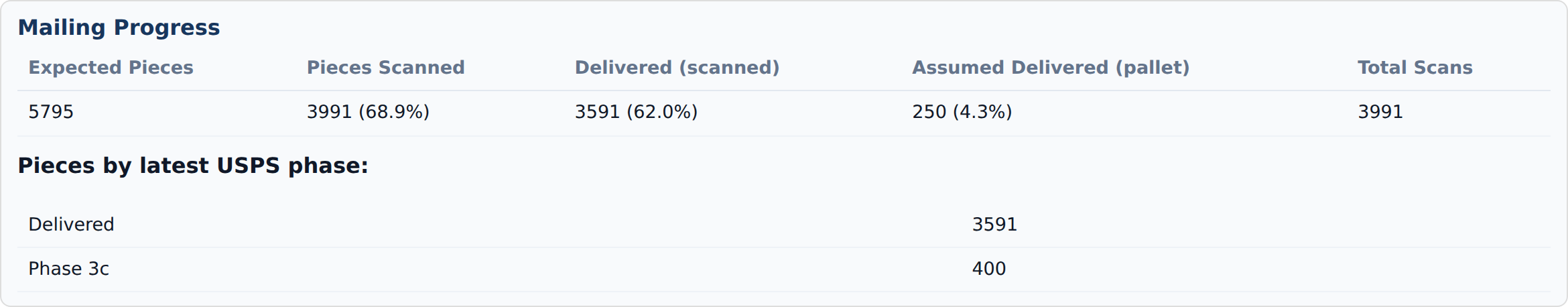Click the Assumed Delivered (pallet) header

1050,68
